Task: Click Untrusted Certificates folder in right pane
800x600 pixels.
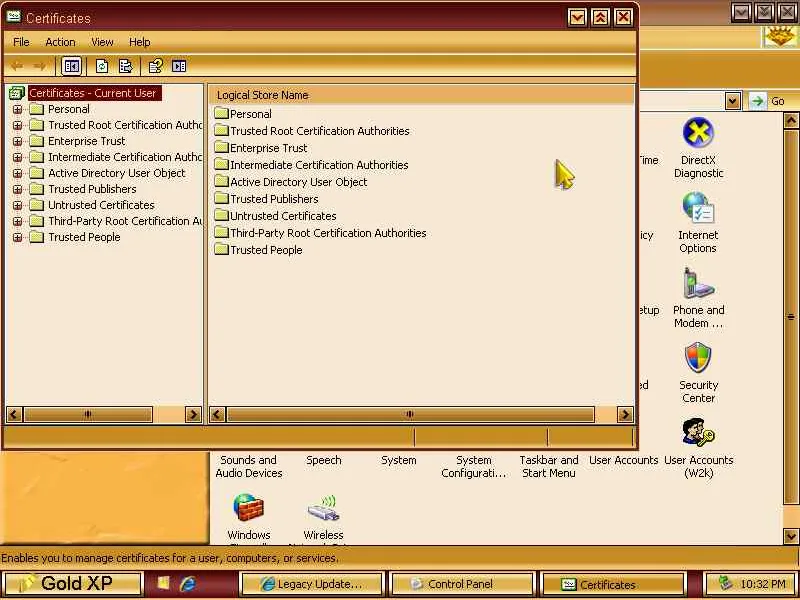Action: [221, 215]
